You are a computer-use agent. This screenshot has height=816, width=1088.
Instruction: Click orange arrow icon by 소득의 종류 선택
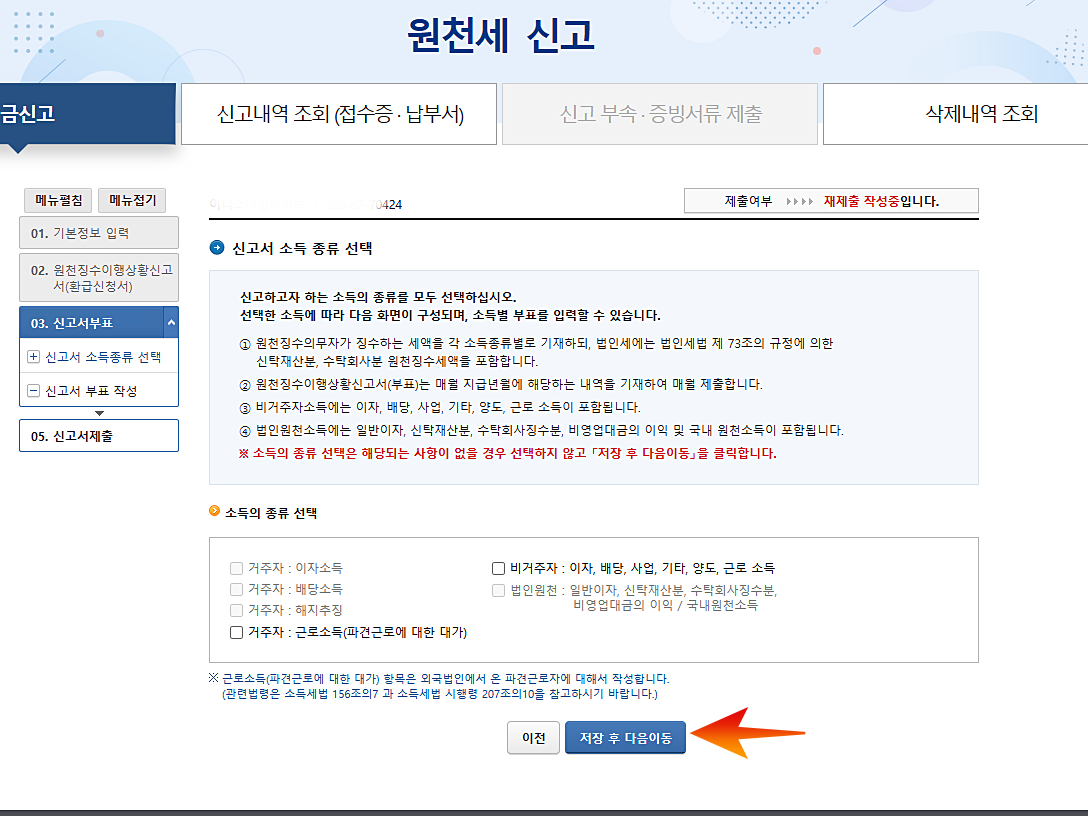214,511
